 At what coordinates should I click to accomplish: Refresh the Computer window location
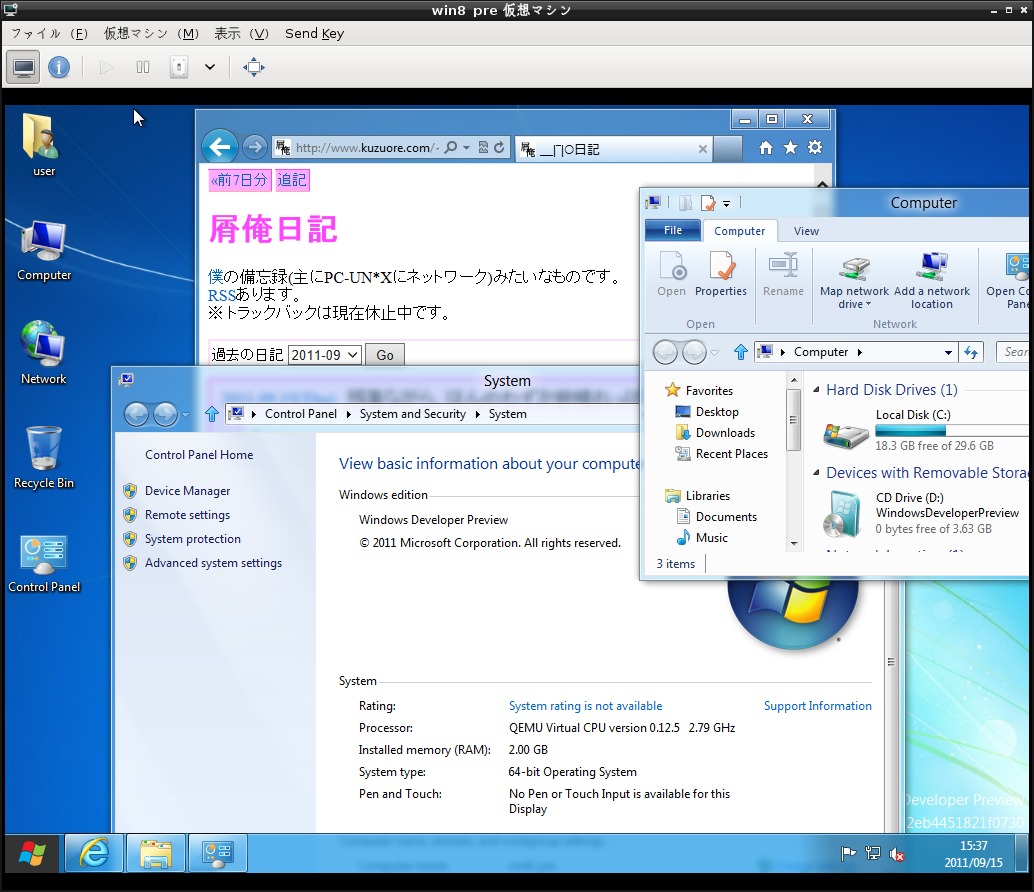tap(971, 353)
